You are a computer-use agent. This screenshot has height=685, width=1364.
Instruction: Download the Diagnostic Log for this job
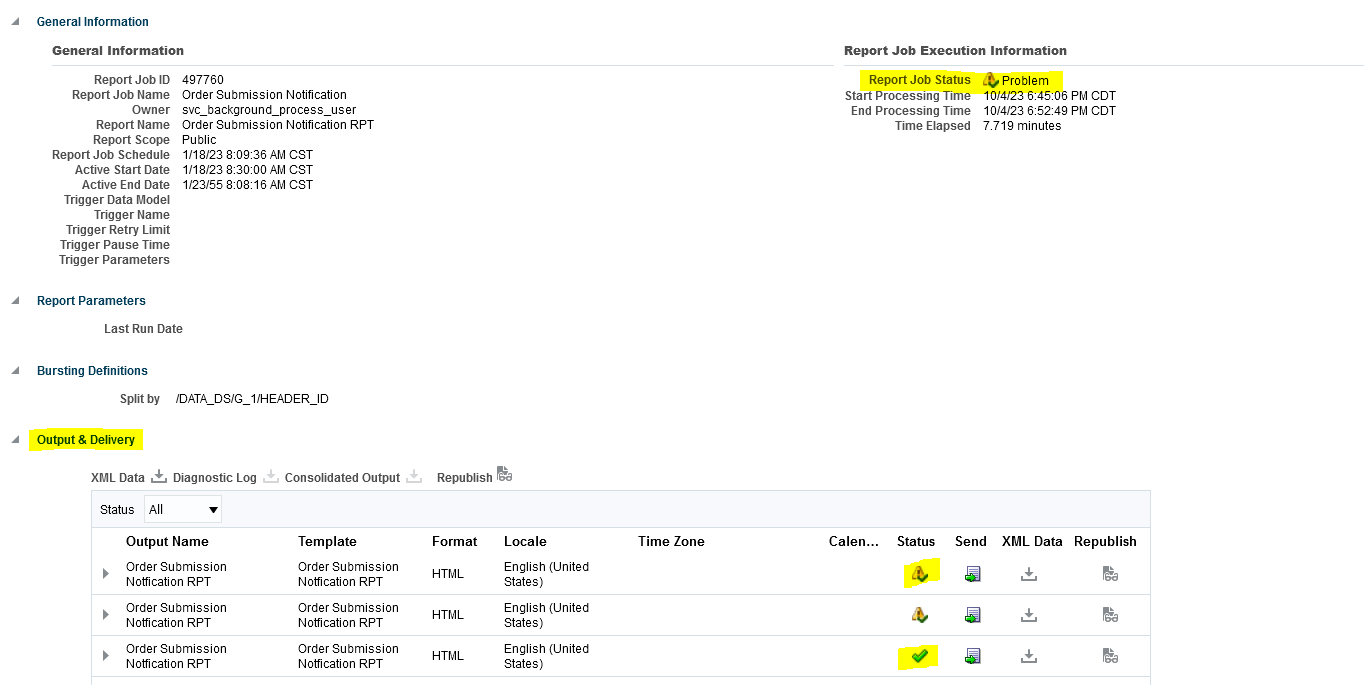click(270, 476)
